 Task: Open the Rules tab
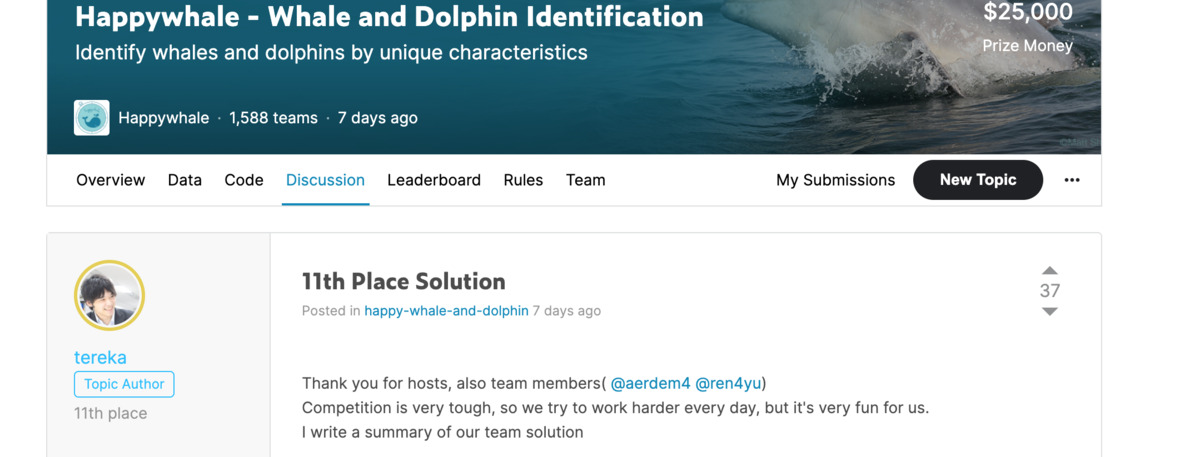tap(523, 180)
